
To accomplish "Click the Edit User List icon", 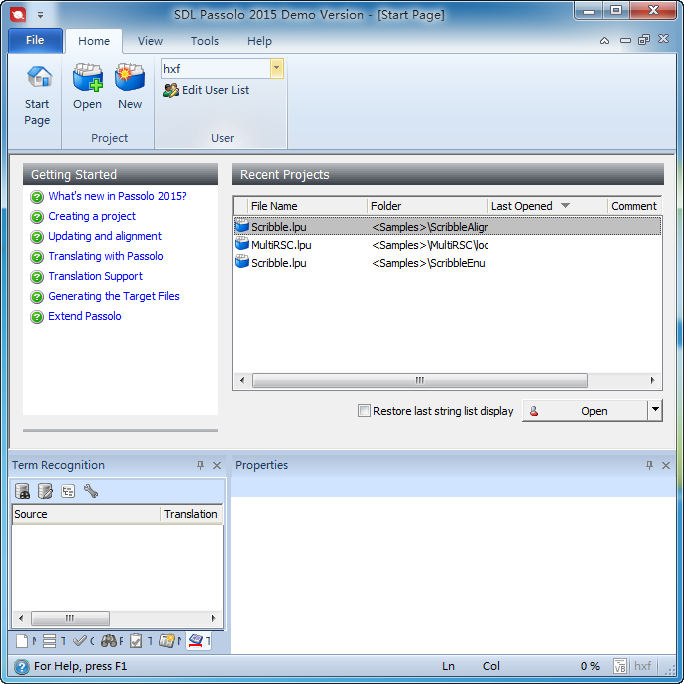I will pyautogui.click(x=171, y=90).
